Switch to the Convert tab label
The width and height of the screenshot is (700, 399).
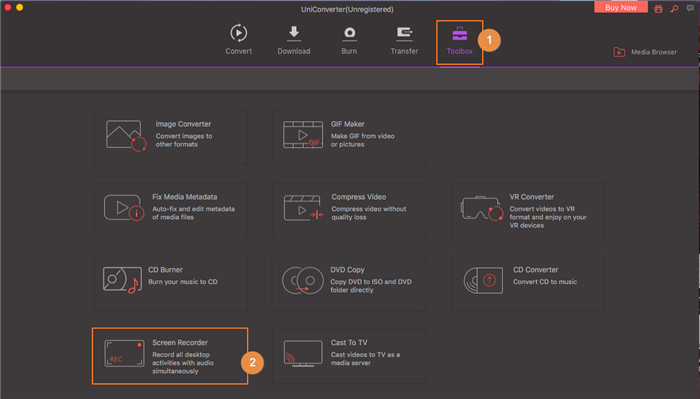tap(238, 51)
